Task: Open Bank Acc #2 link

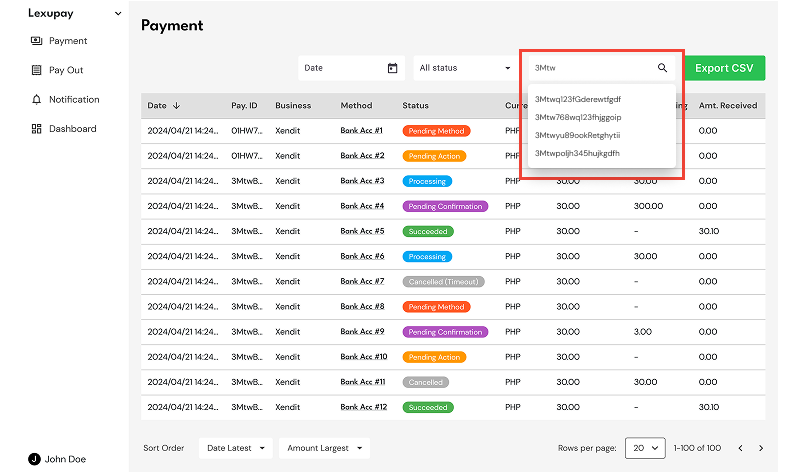Action: tap(362, 155)
